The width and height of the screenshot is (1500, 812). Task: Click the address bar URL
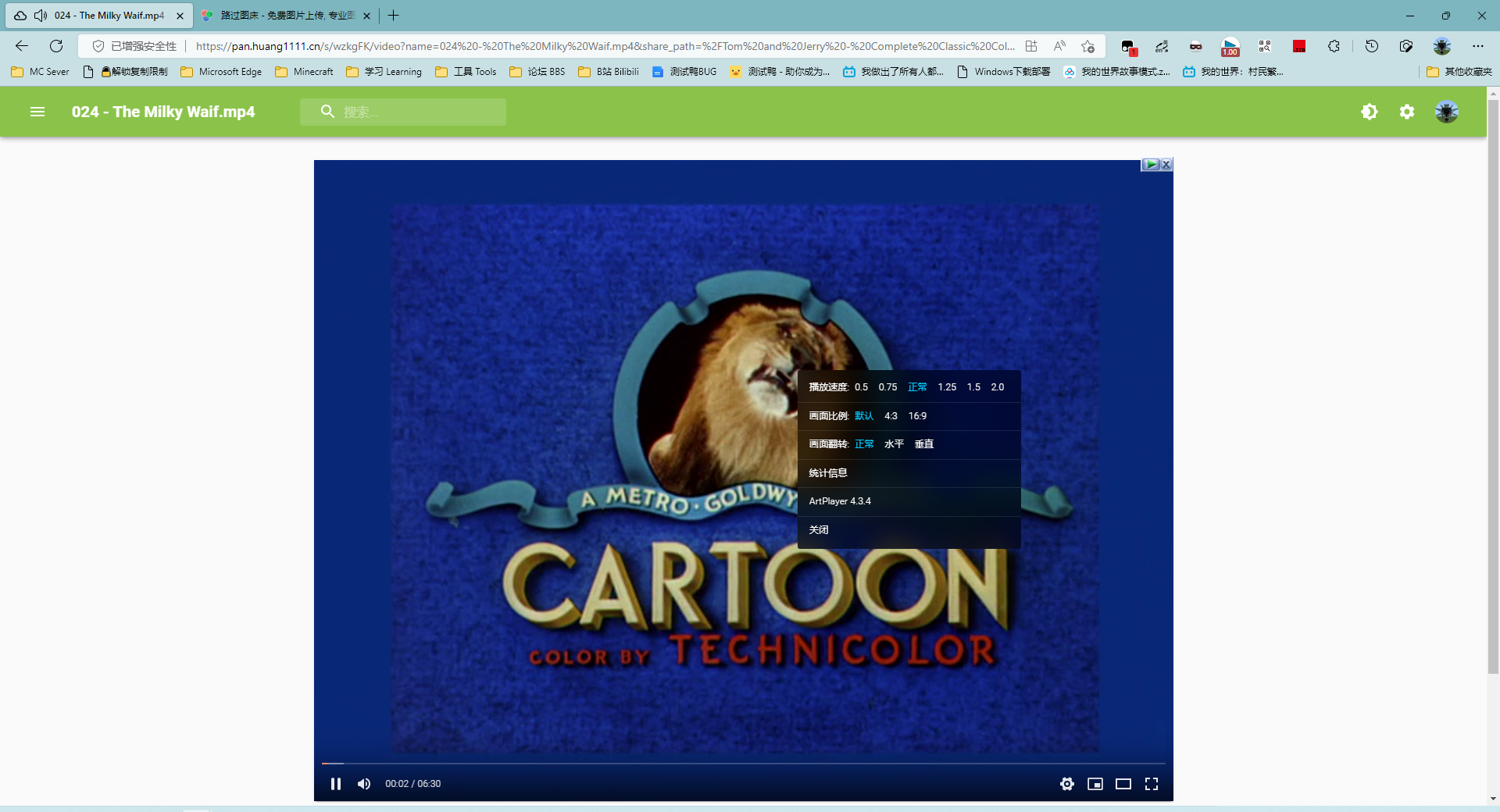[x=605, y=46]
